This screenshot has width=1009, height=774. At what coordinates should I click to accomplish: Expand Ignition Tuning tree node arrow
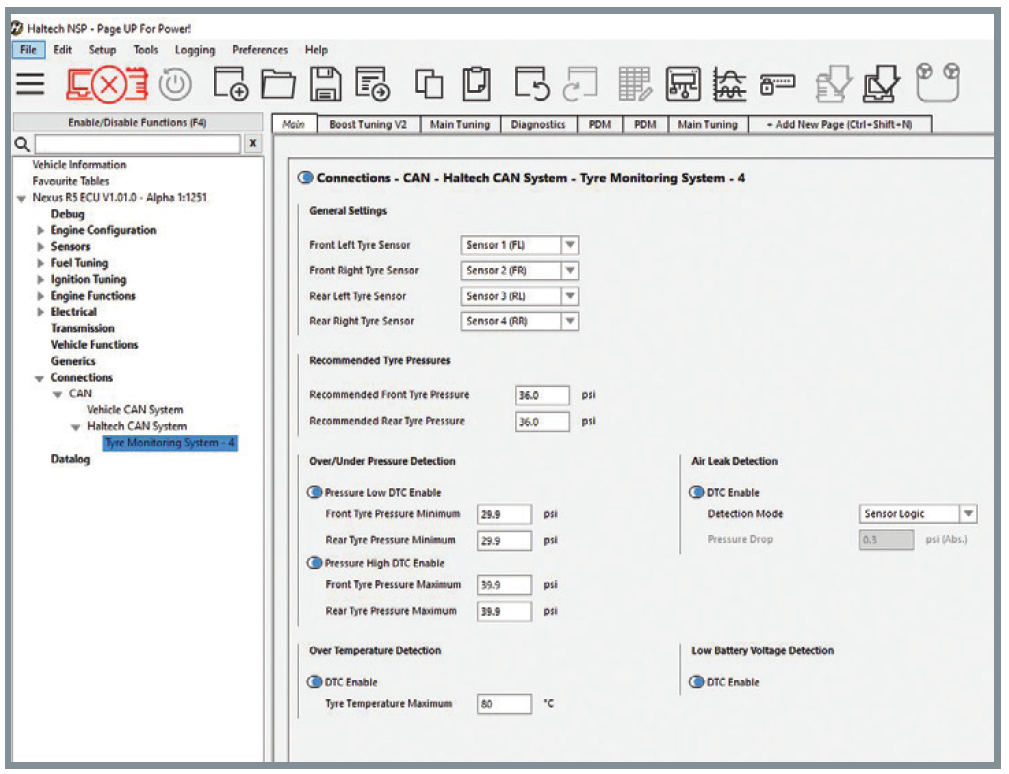pyautogui.click(x=41, y=279)
